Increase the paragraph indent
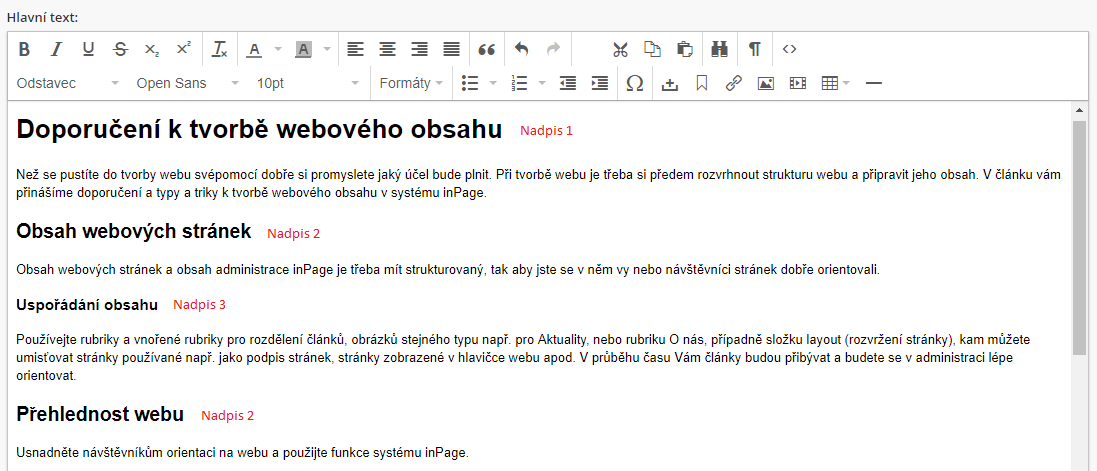1097x471 pixels. coord(600,83)
